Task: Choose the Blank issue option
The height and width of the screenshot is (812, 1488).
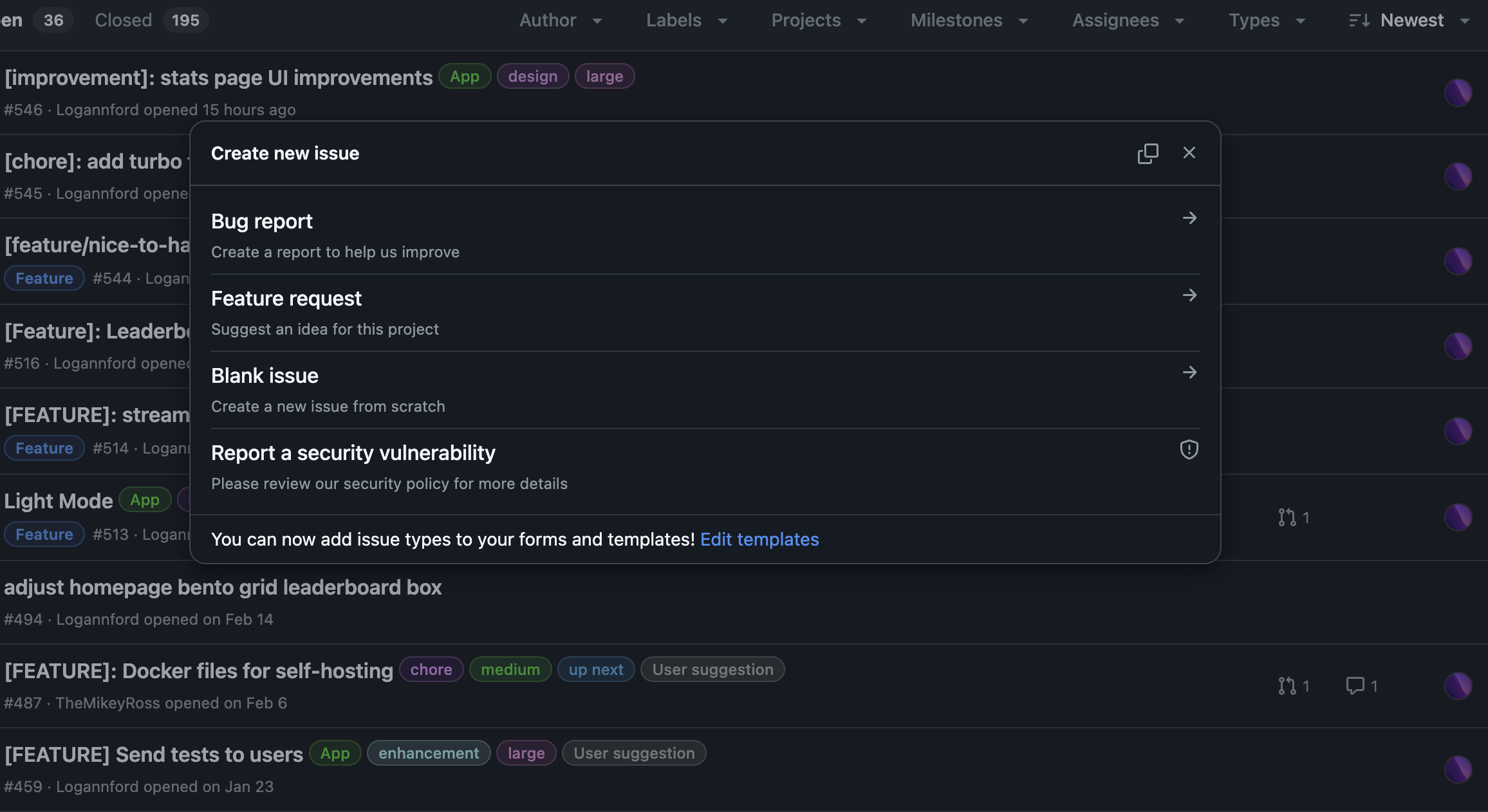Action: point(265,376)
